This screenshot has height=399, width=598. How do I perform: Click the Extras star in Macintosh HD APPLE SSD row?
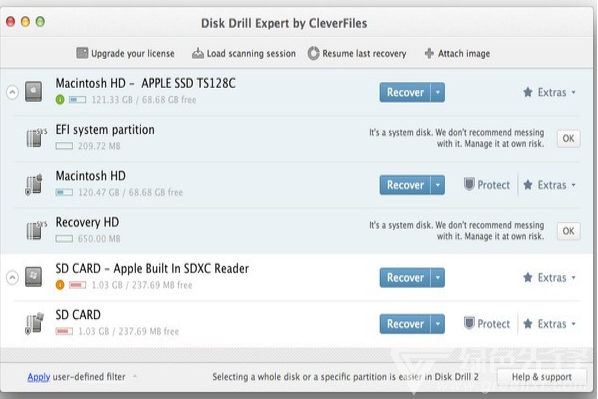(528, 92)
